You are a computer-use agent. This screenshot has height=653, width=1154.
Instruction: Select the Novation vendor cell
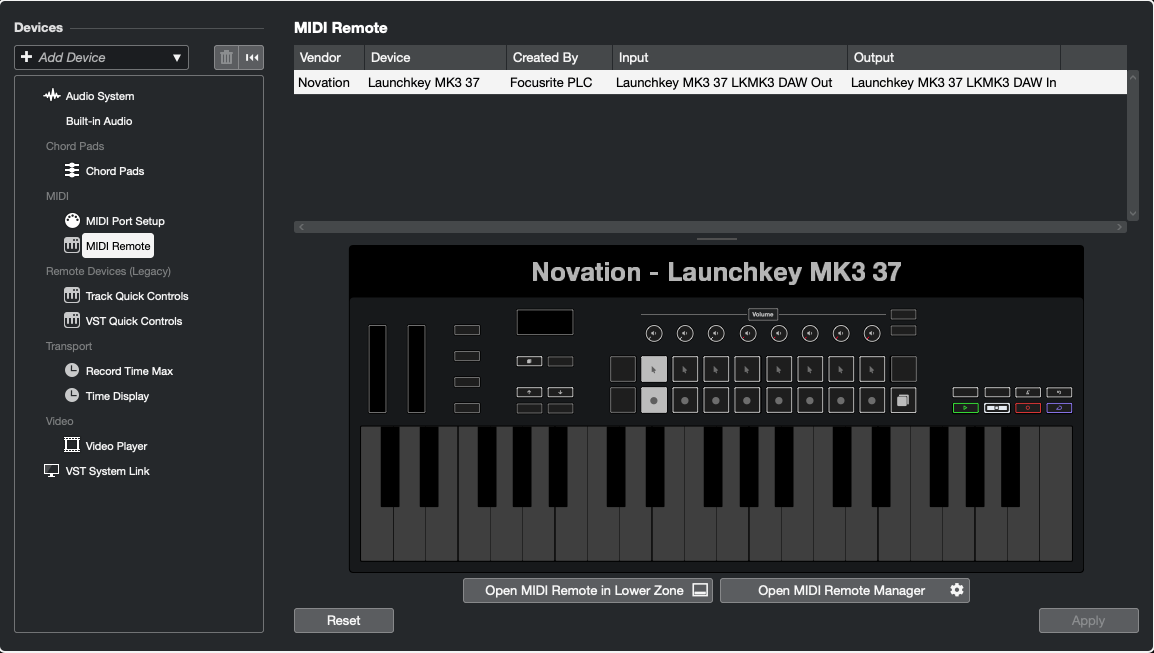(324, 82)
